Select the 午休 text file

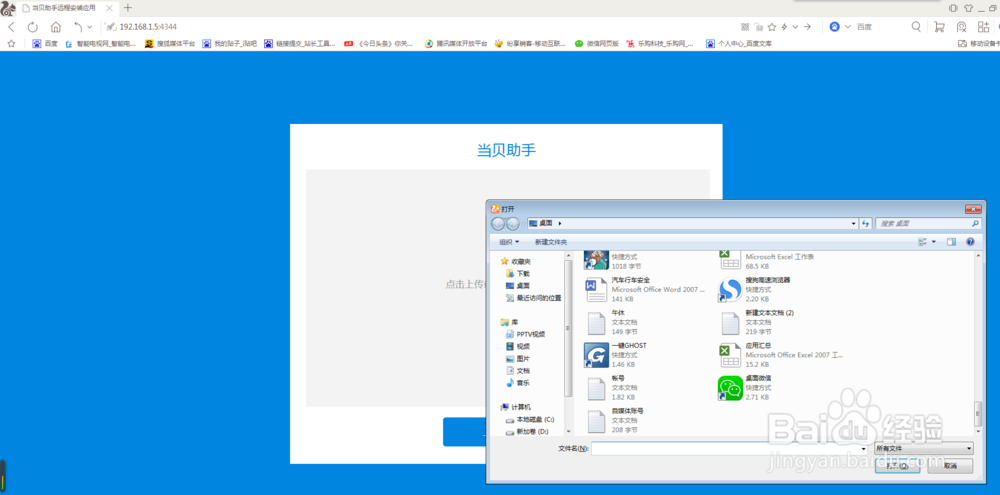(612, 322)
